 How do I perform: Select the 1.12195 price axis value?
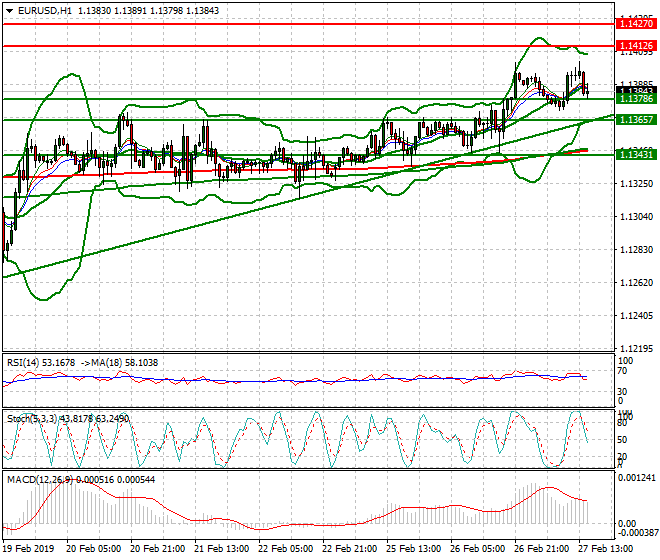637,349
